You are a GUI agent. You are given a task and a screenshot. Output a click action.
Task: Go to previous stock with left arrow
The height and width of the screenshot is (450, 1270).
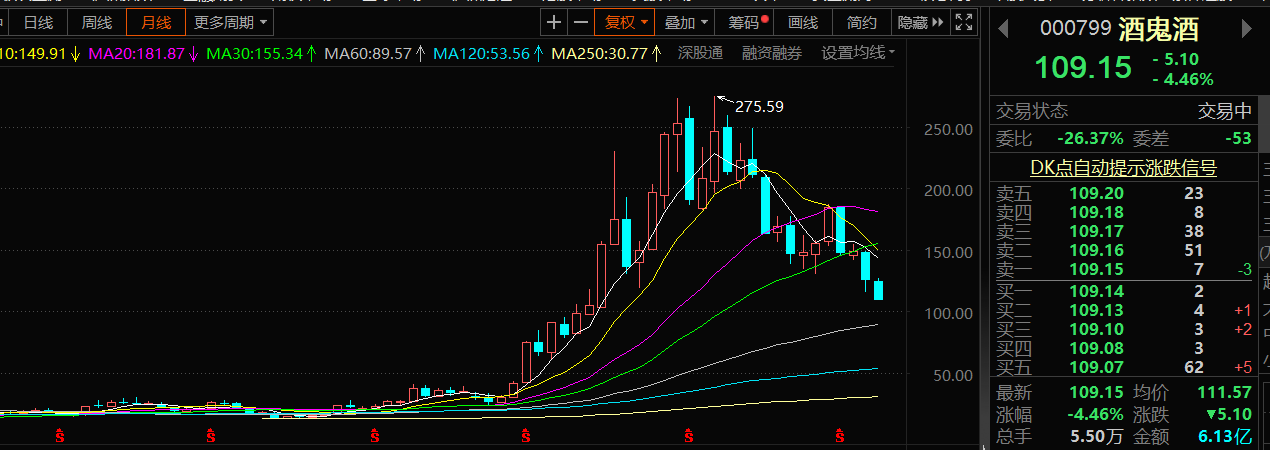coord(1004,27)
